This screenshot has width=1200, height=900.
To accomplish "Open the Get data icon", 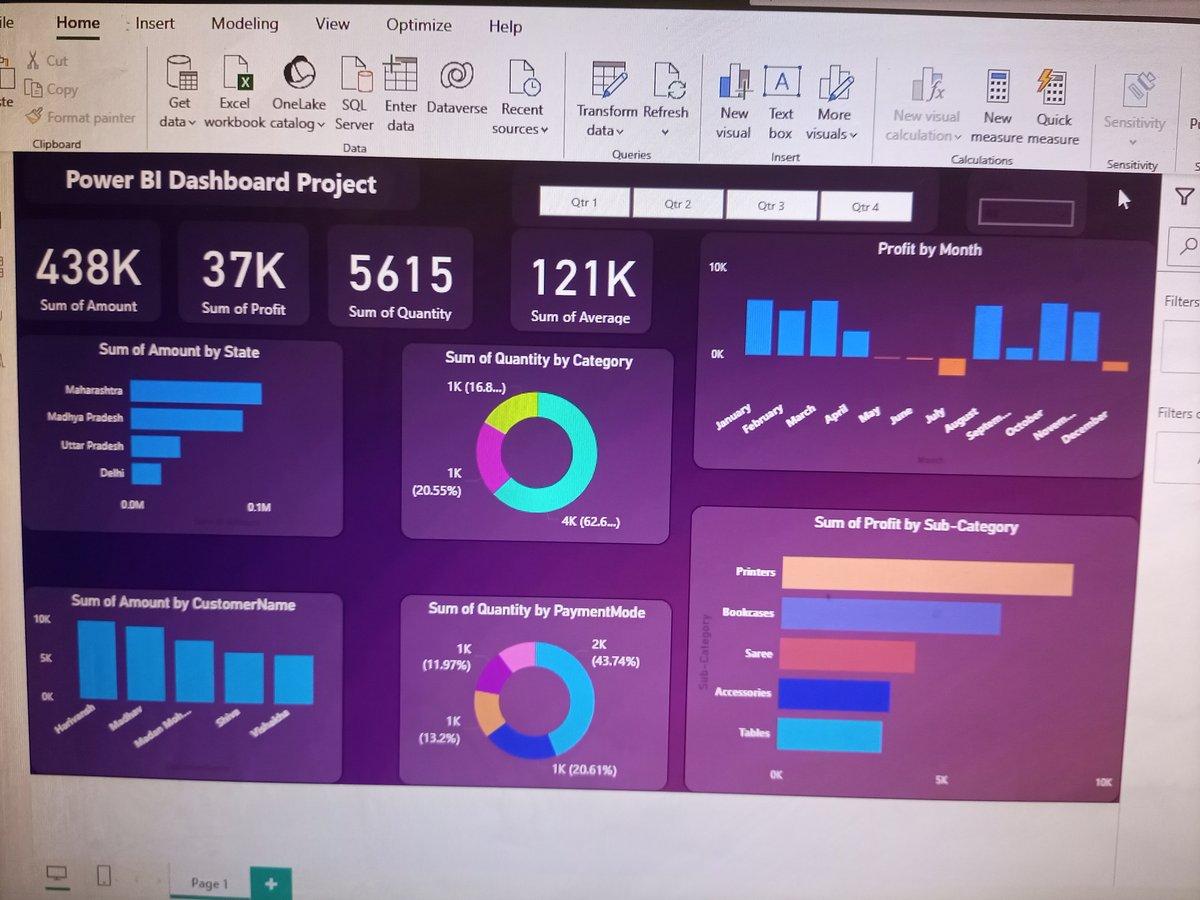I will [181, 75].
